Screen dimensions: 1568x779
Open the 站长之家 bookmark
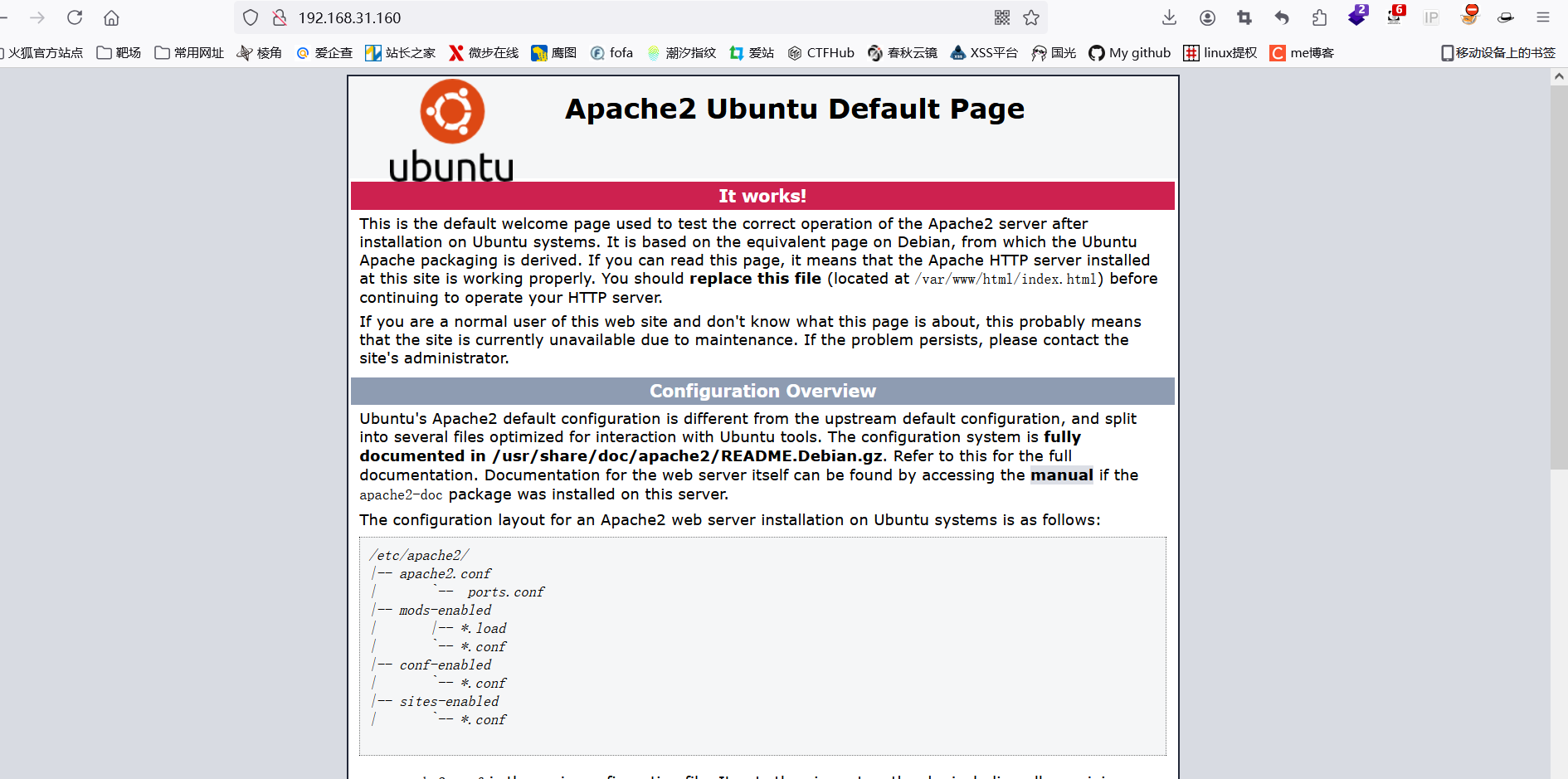(x=400, y=53)
